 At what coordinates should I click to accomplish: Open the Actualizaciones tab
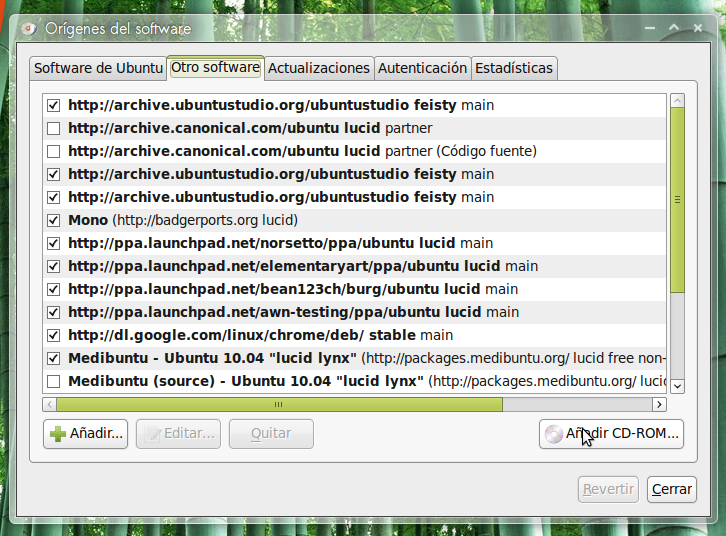319,69
